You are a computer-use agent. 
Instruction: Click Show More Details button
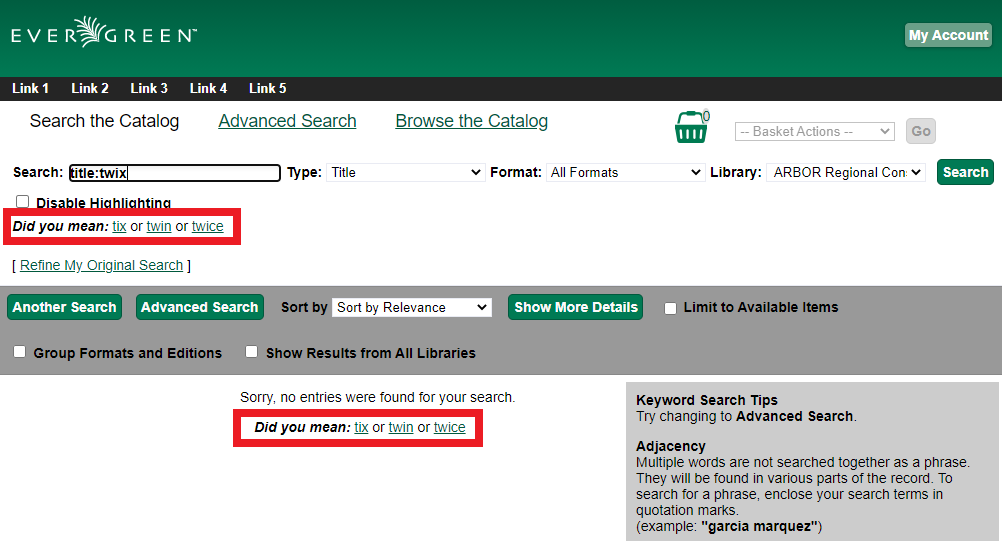575,307
